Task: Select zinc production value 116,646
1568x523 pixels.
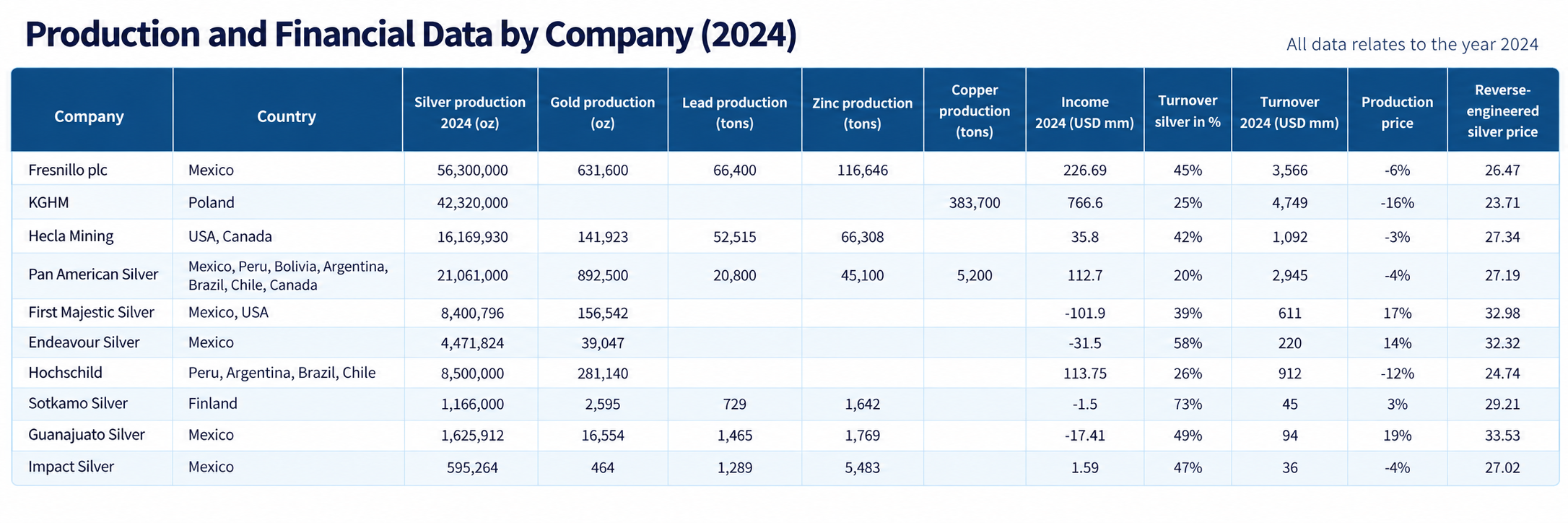Action: coord(863,170)
